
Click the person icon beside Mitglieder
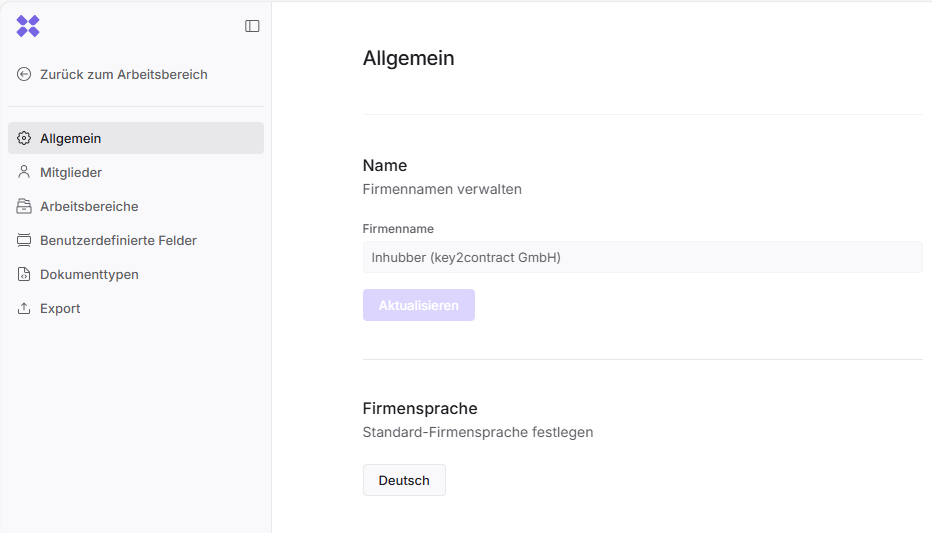coord(24,172)
